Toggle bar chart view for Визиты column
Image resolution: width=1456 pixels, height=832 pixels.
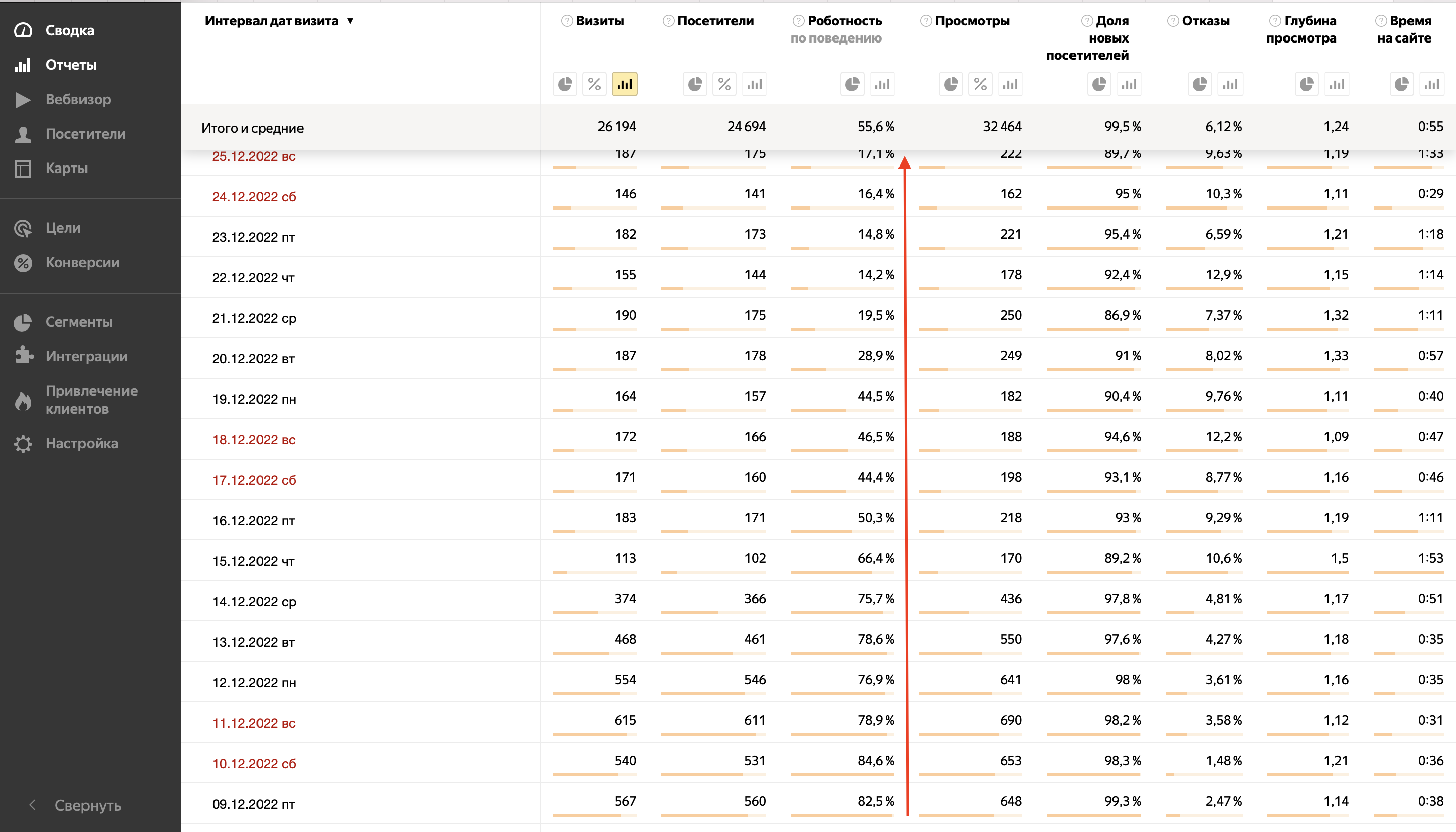click(624, 85)
